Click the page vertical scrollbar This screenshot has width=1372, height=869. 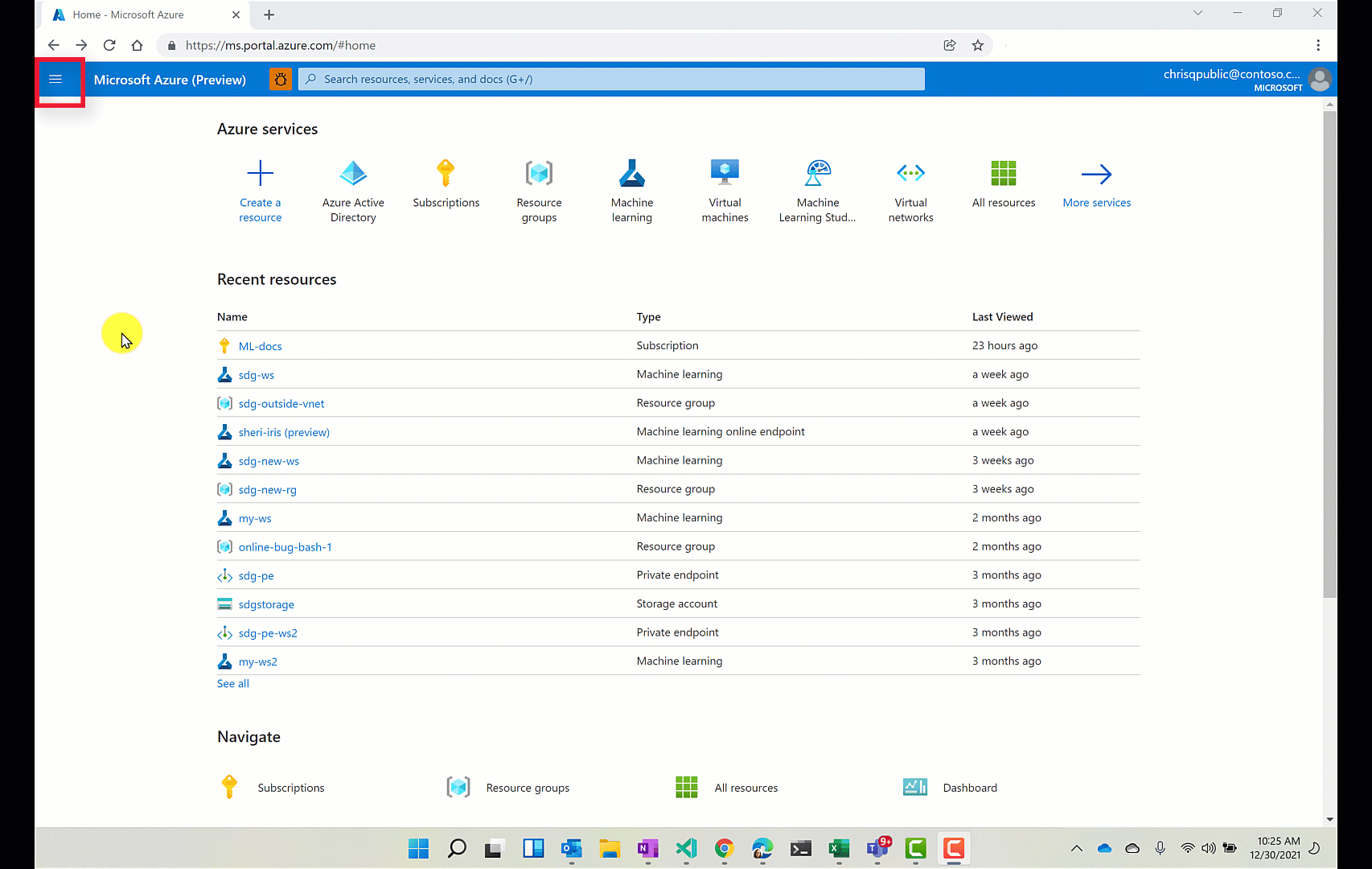(1329, 354)
